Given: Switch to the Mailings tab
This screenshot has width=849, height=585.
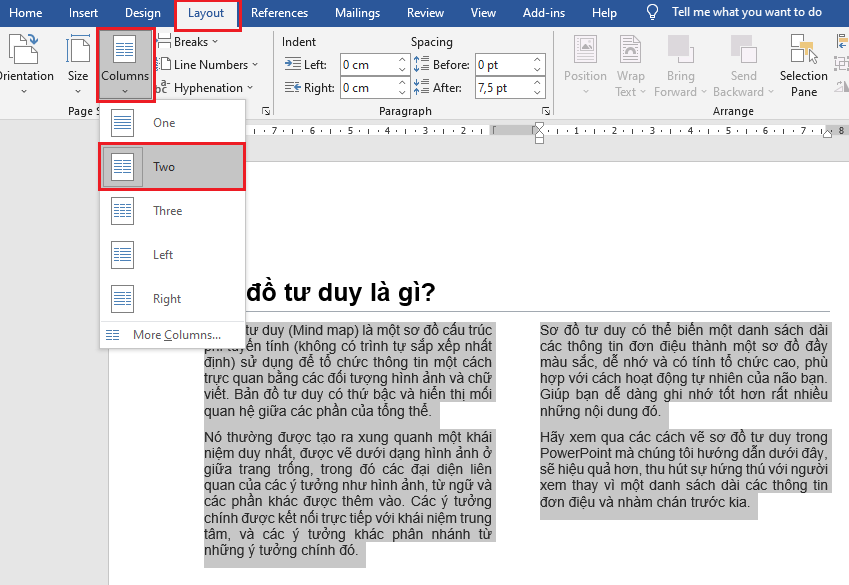Looking at the screenshot, I should 356,13.
